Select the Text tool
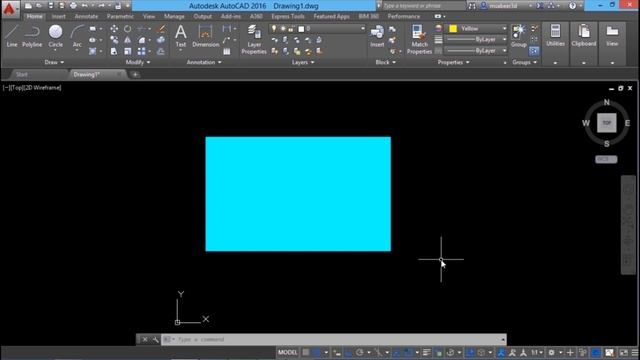Screen dimensions: 640x360 tap(180, 36)
